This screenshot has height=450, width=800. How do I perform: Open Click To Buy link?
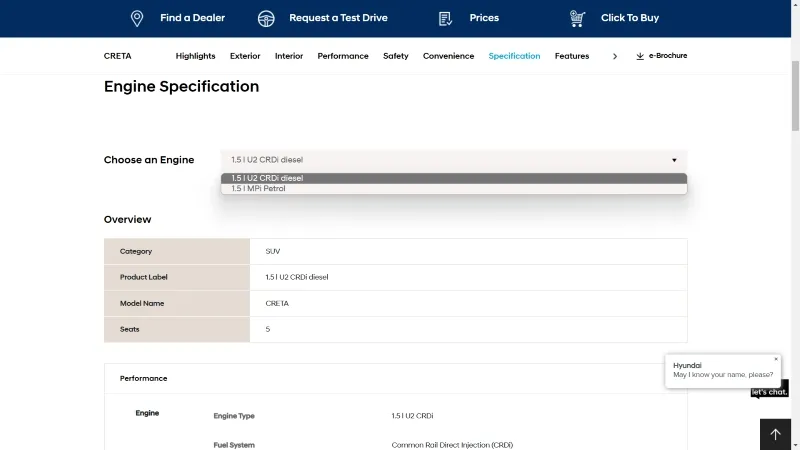(630, 18)
